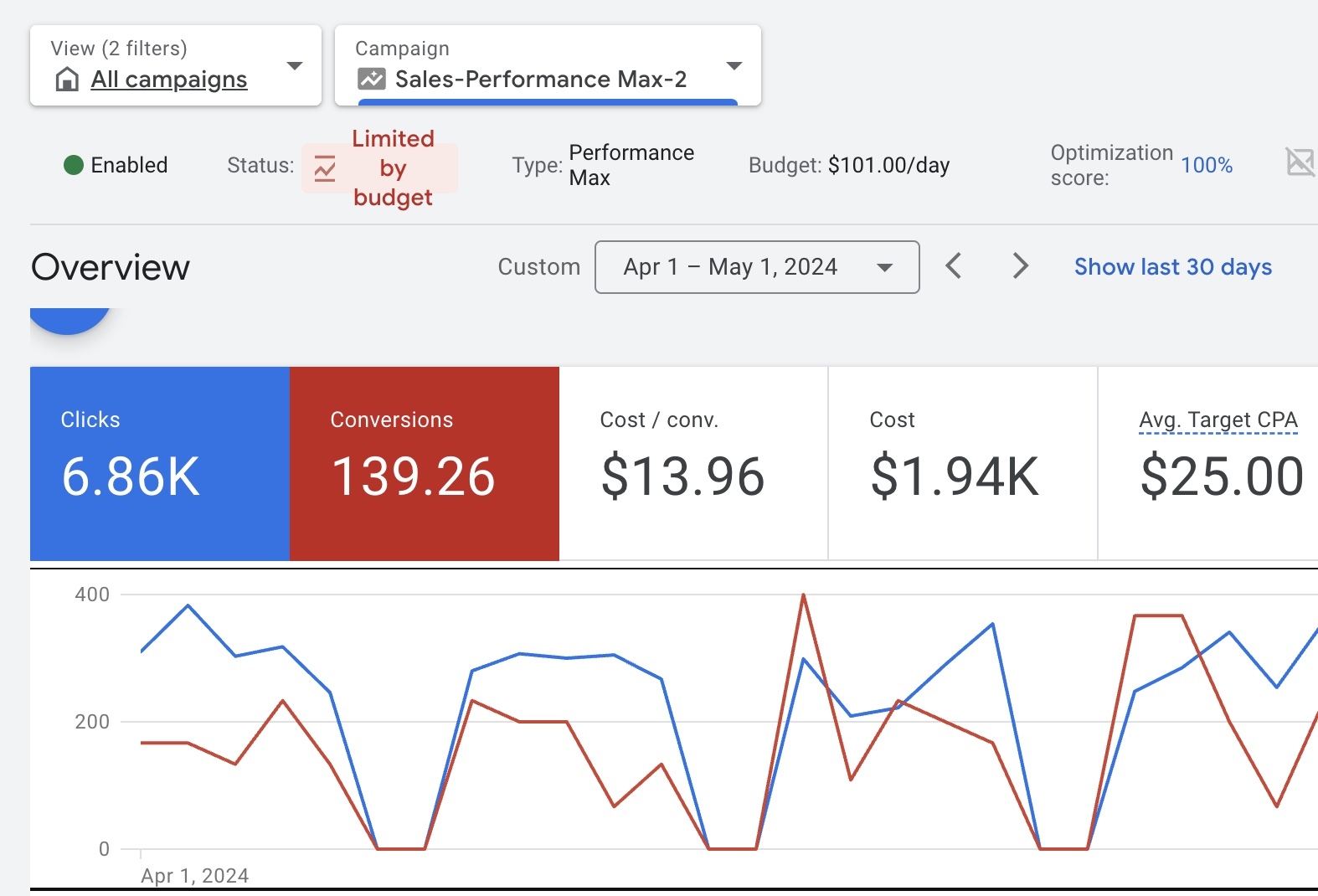Open the View filters dropdown arrow
The width and height of the screenshot is (1318, 896).
[x=294, y=65]
